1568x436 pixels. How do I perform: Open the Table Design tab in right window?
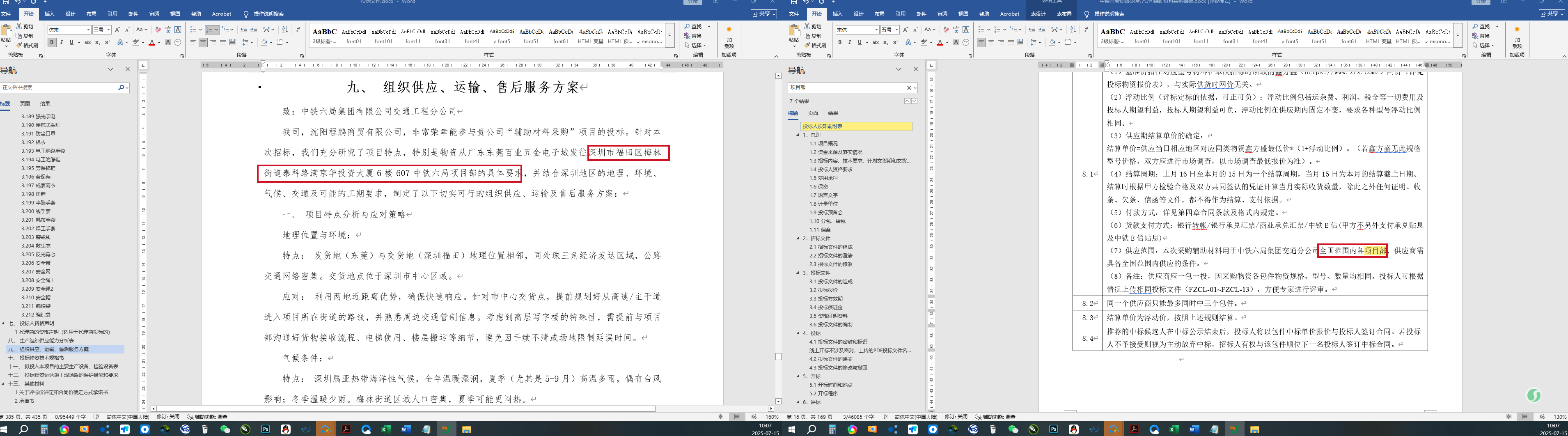[x=1038, y=14]
